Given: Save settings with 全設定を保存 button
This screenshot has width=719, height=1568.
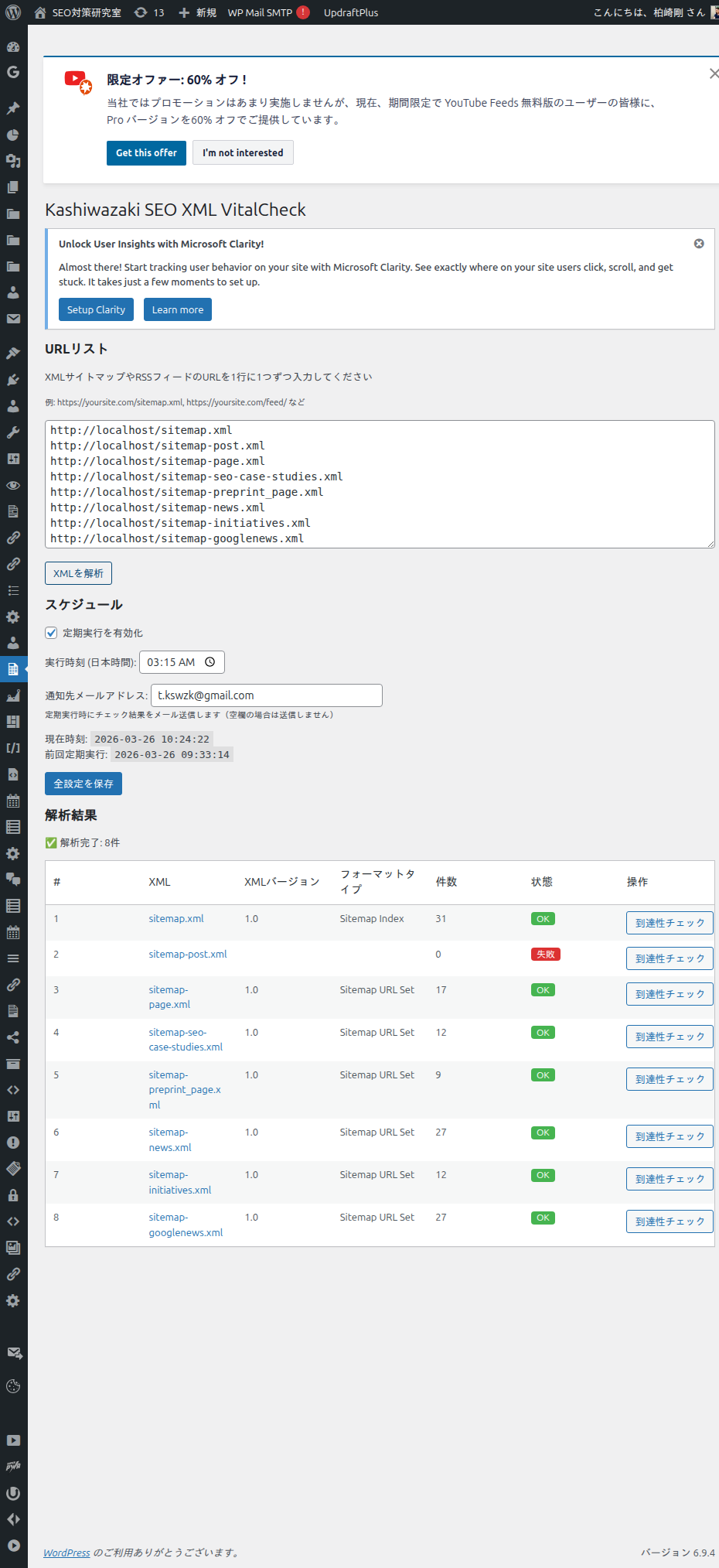Looking at the screenshot, I should pos(83,784).
